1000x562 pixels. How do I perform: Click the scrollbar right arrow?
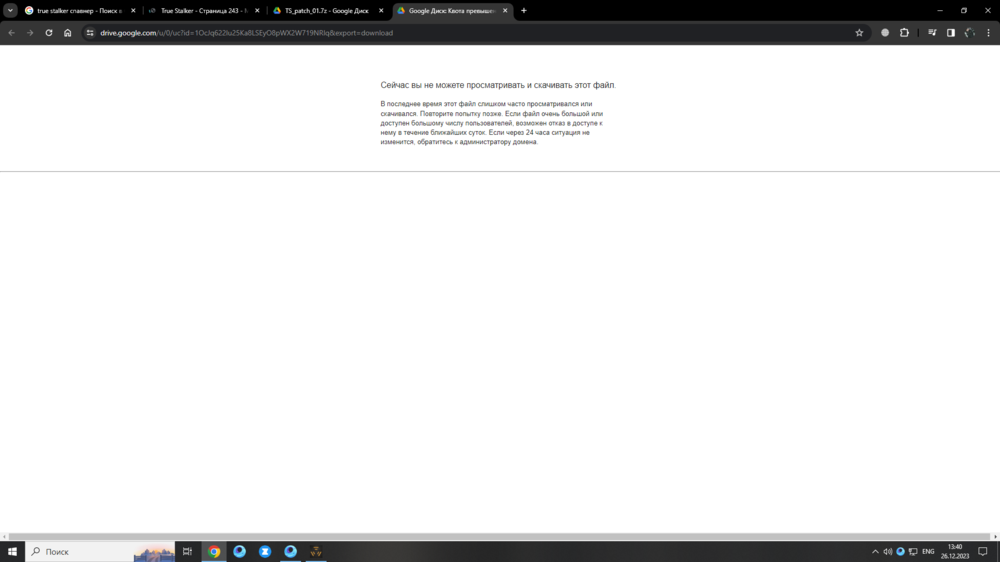pos(996,536)
